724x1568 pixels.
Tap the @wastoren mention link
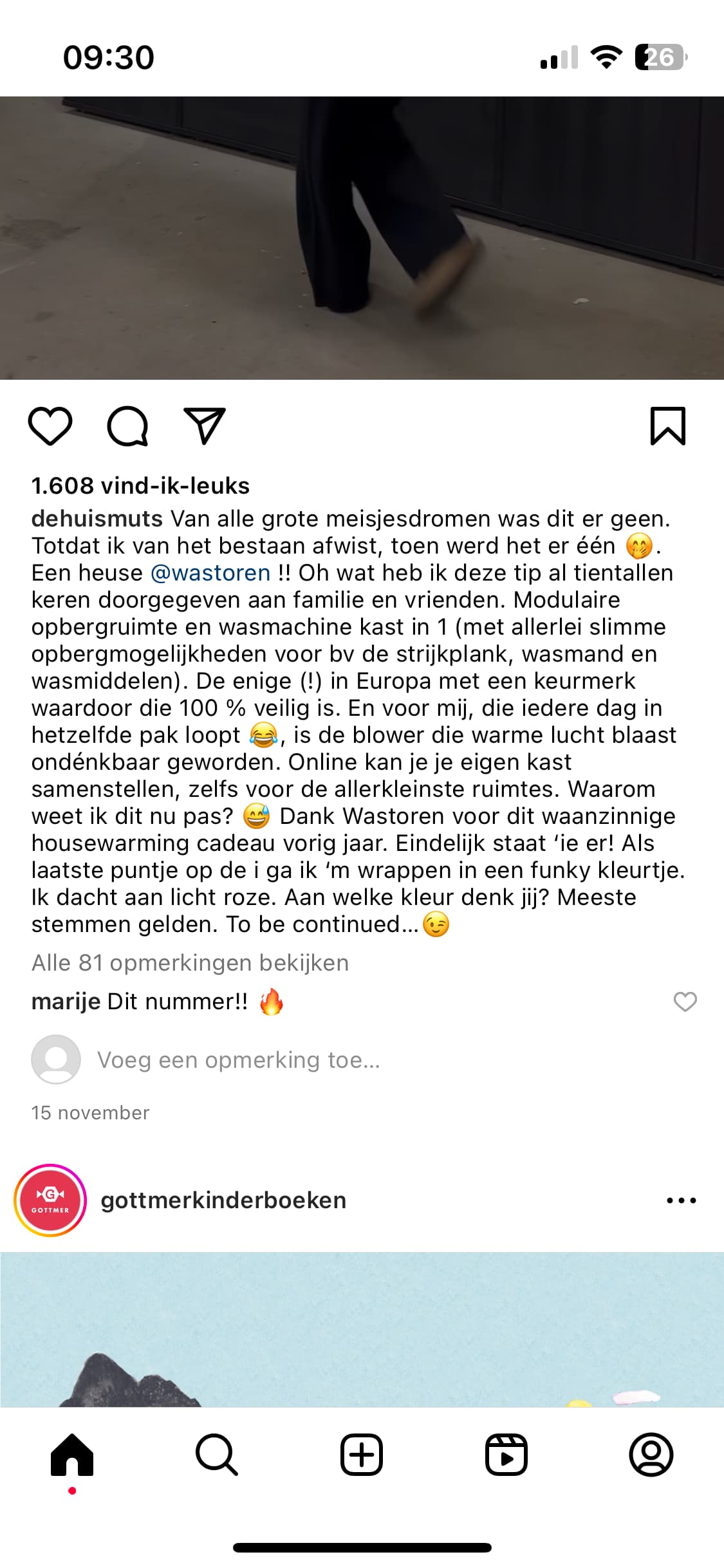click(210, 573)
